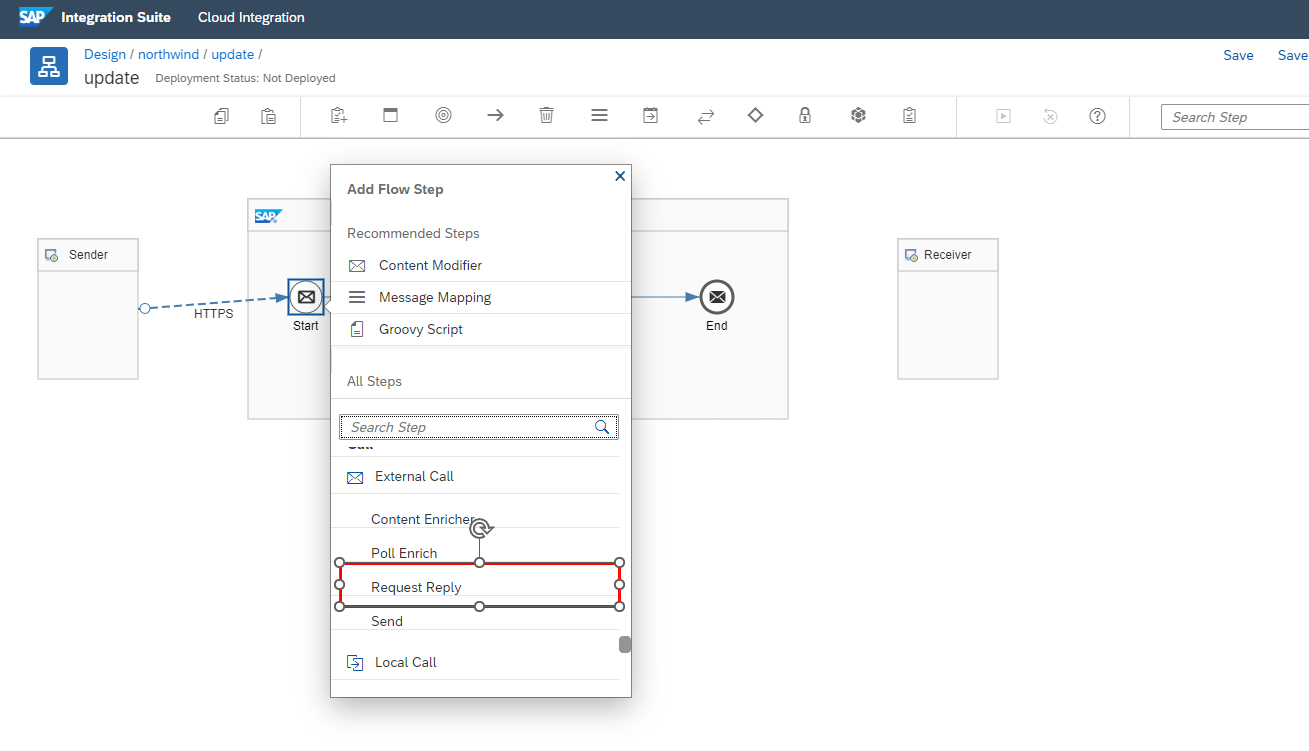This screenshot has width=1309, height=751.
Task: Click the Add Flow Step list scrollbar thumb
Action: point(625,644)
